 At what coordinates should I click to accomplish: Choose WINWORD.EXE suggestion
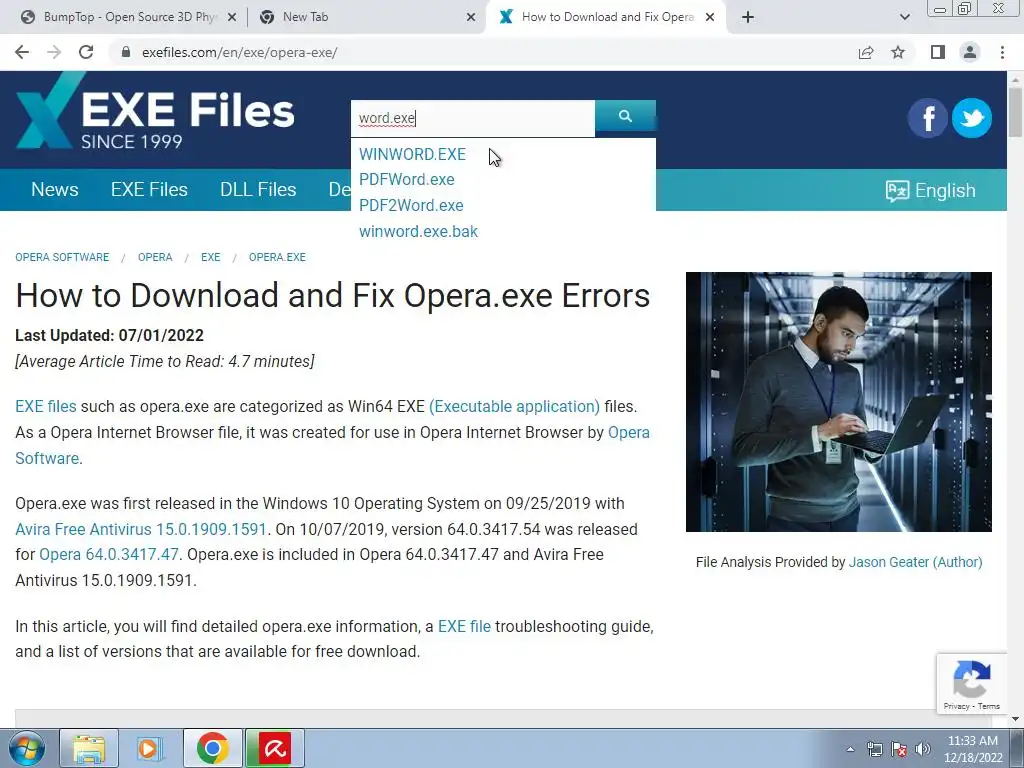click(412, 154)
